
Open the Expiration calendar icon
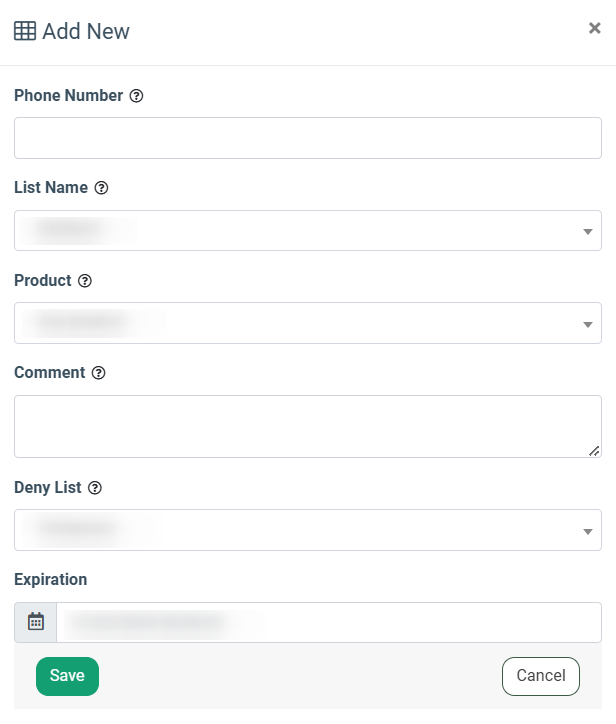click(36, 622)
